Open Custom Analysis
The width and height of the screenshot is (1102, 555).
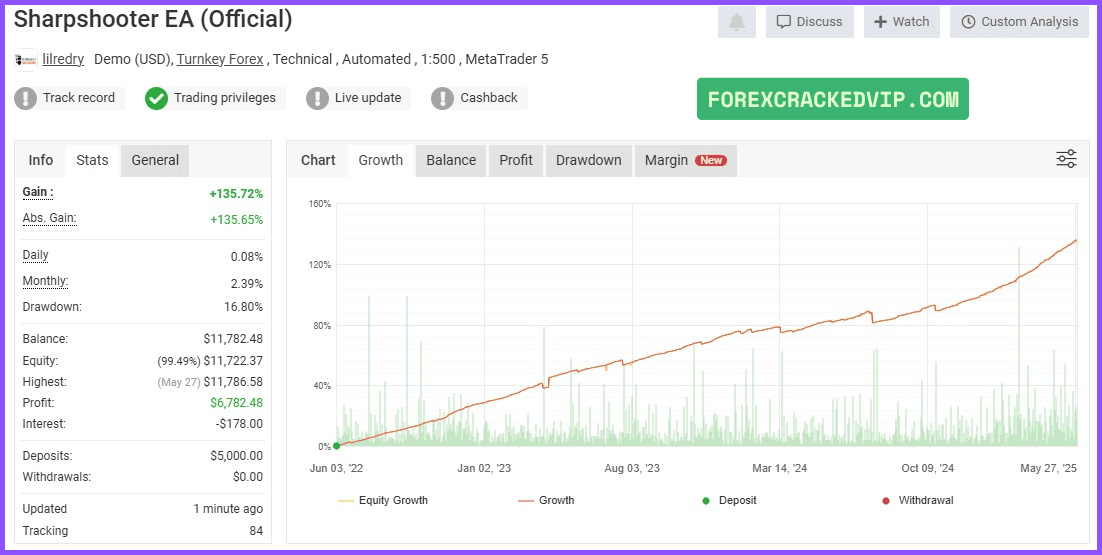coord(1019,22)
